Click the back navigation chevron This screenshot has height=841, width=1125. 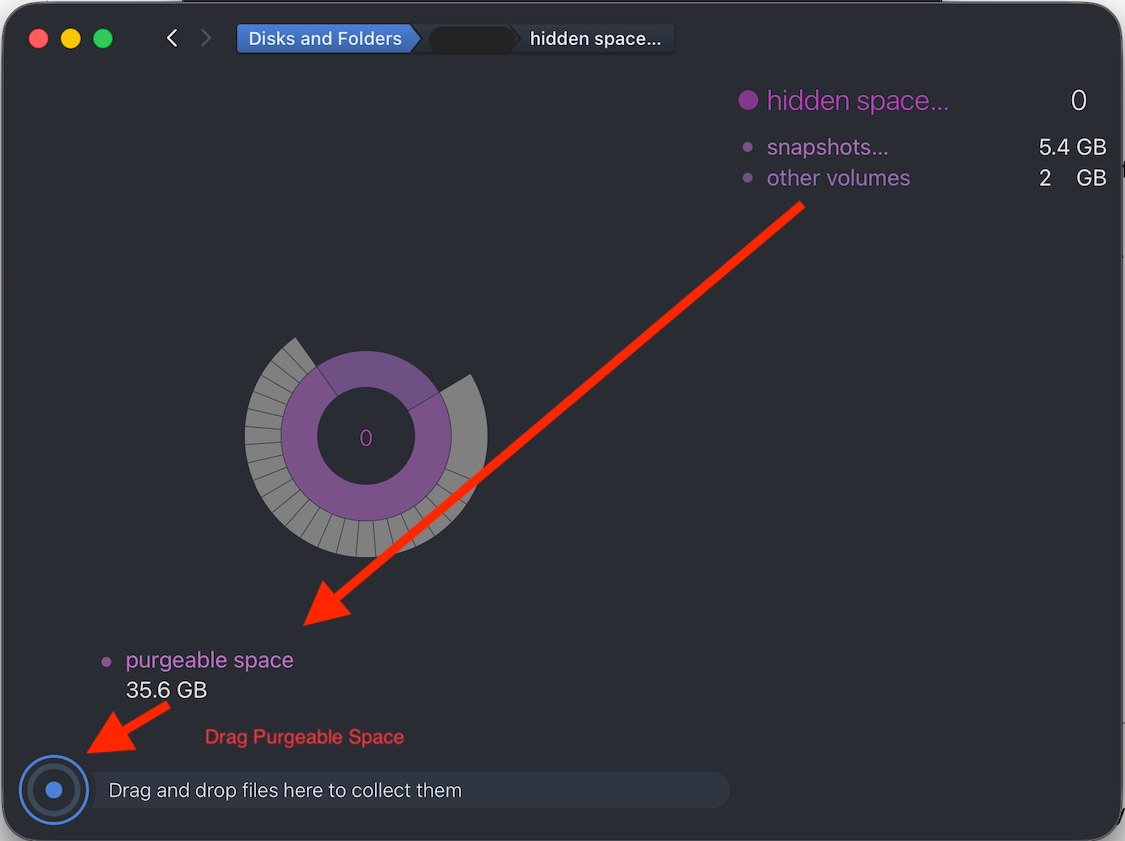pyautogui.click(x=172, y=38)
